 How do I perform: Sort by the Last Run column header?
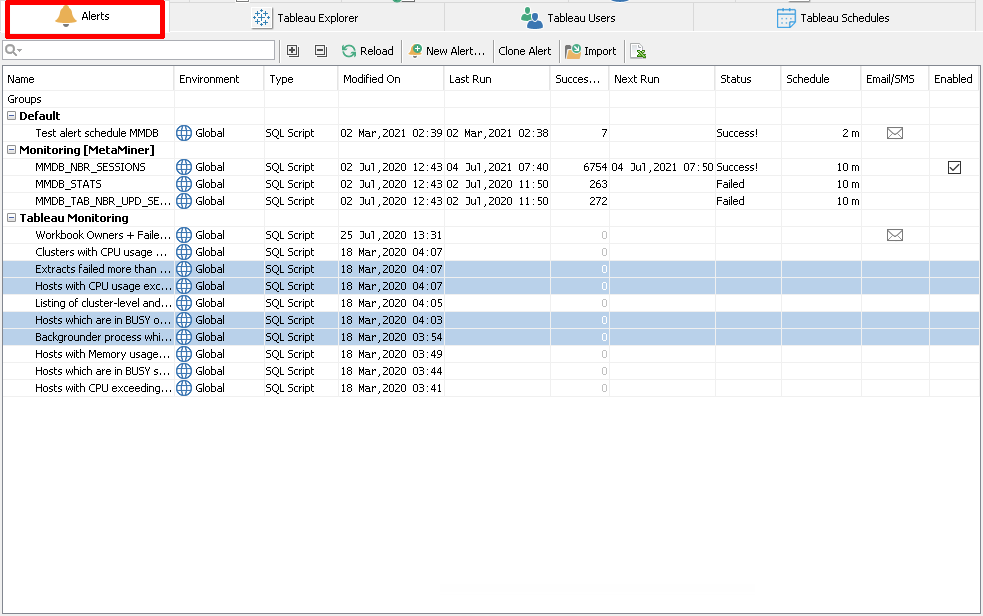tap(497, 79)
